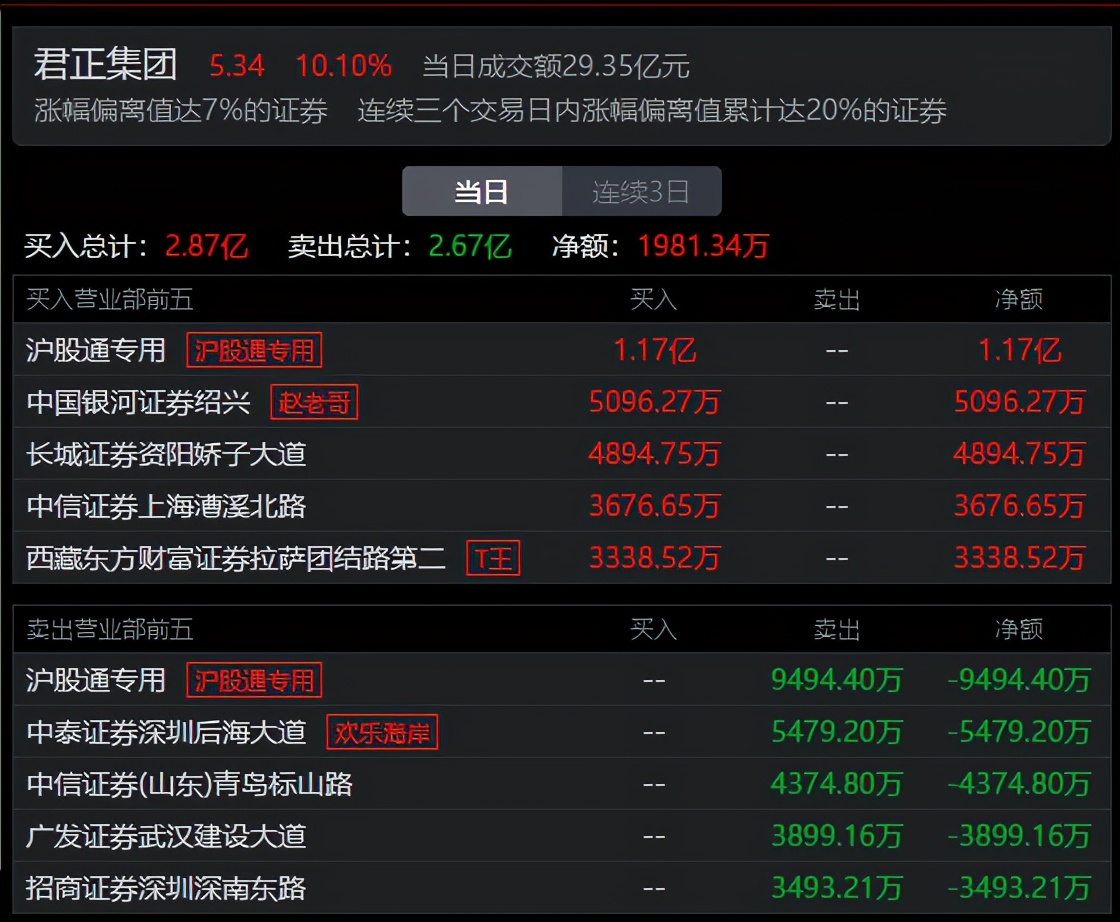Click sell amount 4374.80万
This screenshot has width=1120, height=922.
pyautogui.click(x=837, y=784)
